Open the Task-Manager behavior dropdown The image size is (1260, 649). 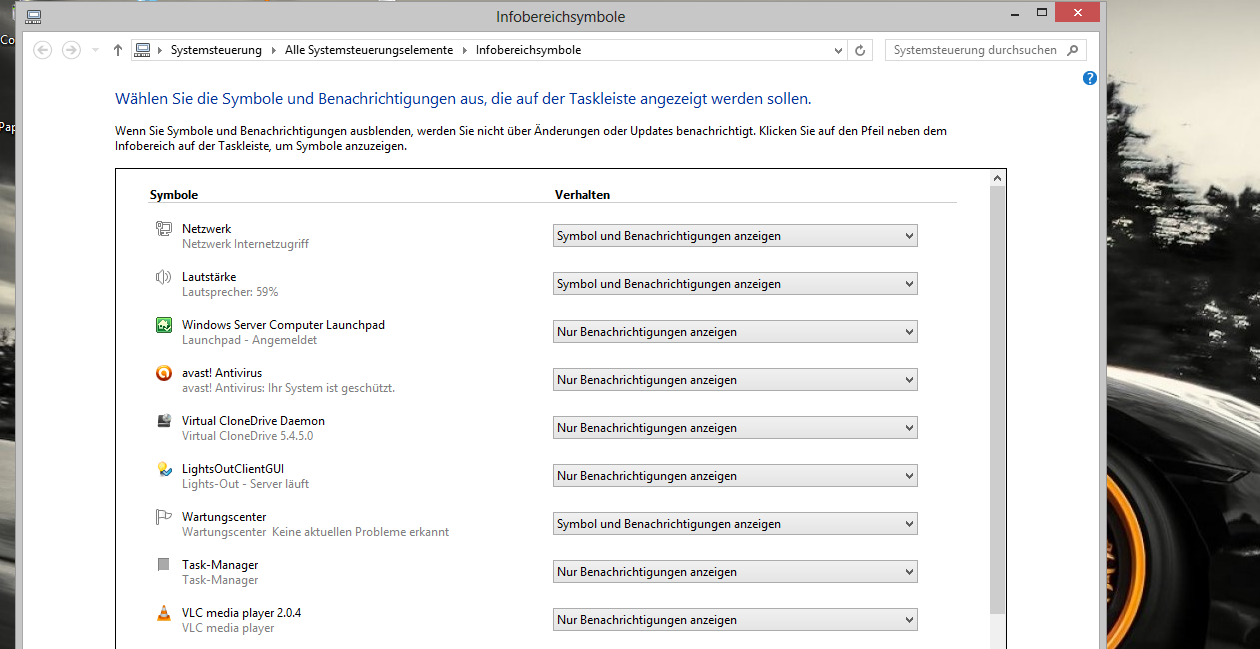[x=735, y=572]
